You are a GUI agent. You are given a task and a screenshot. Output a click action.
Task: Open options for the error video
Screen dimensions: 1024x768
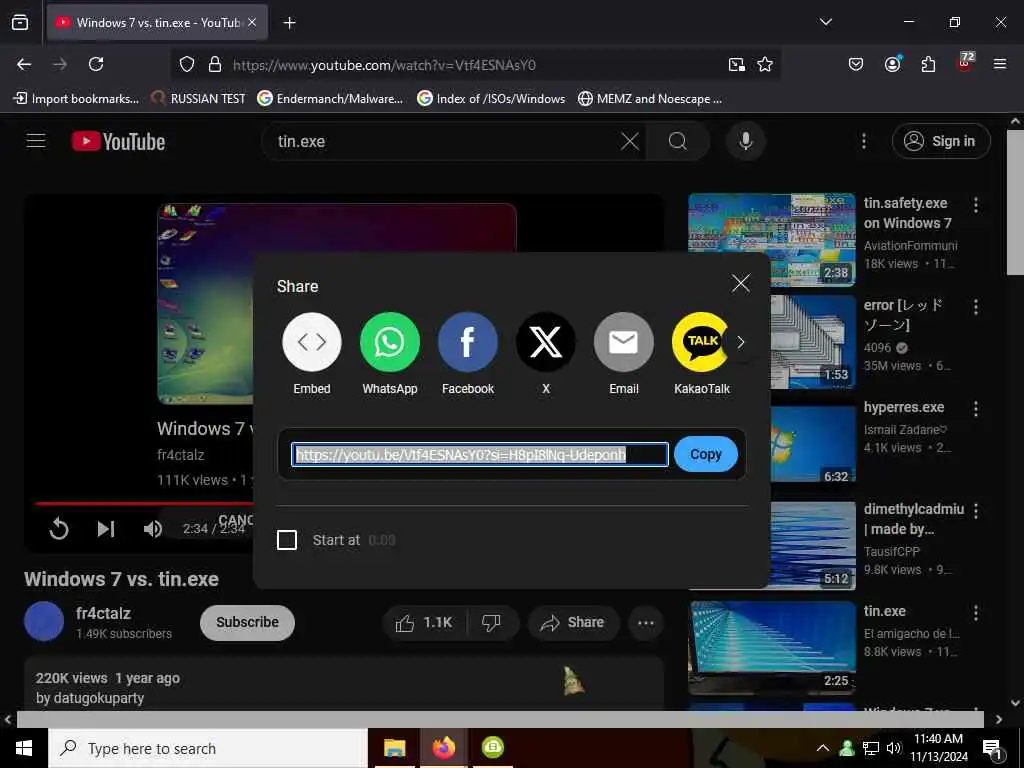click(x=976, y=307)
